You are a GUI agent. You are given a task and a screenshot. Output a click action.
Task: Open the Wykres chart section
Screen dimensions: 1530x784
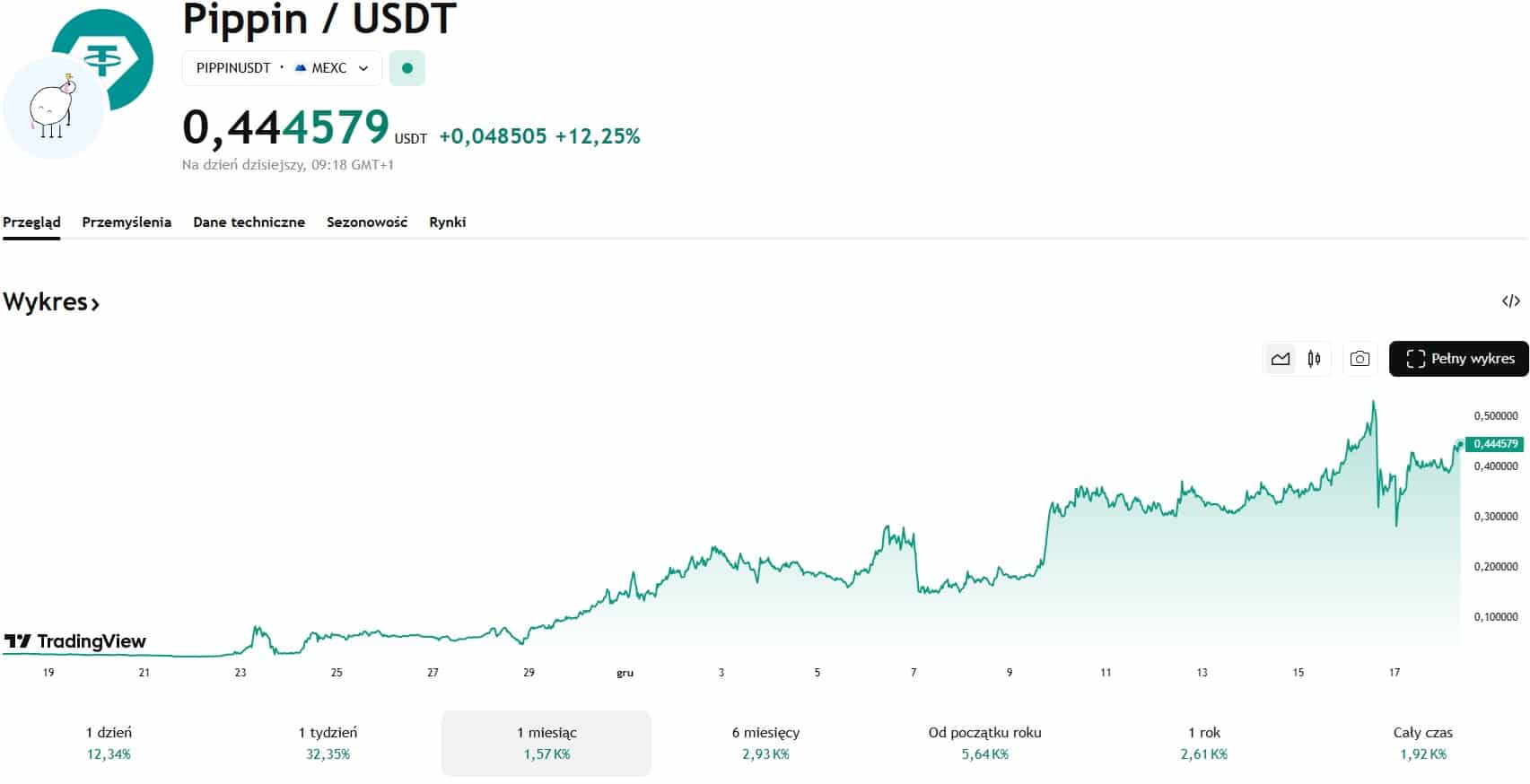[x=51, y=302]
